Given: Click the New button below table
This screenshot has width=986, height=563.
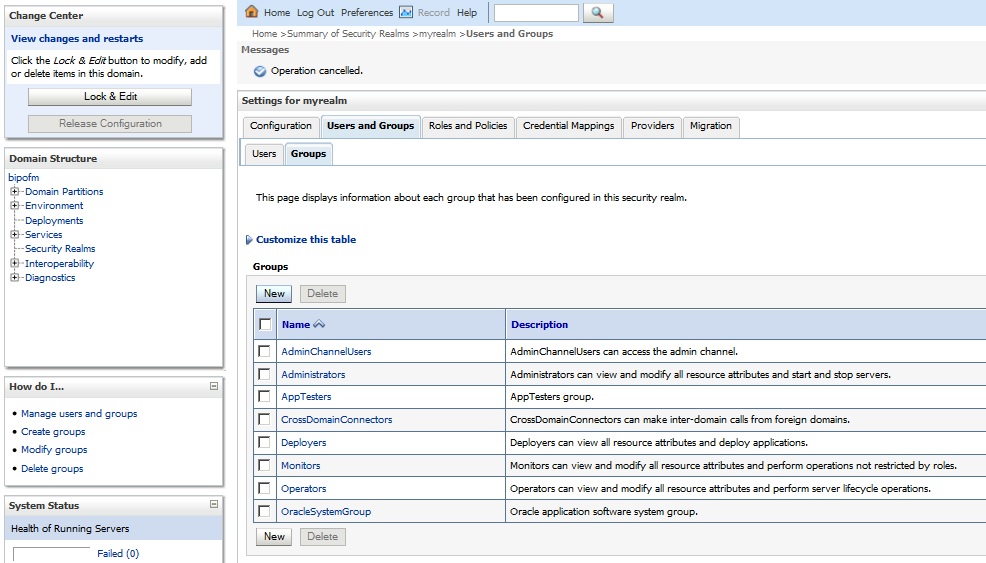Looking at the screenshot, I should tap(274, 537).
